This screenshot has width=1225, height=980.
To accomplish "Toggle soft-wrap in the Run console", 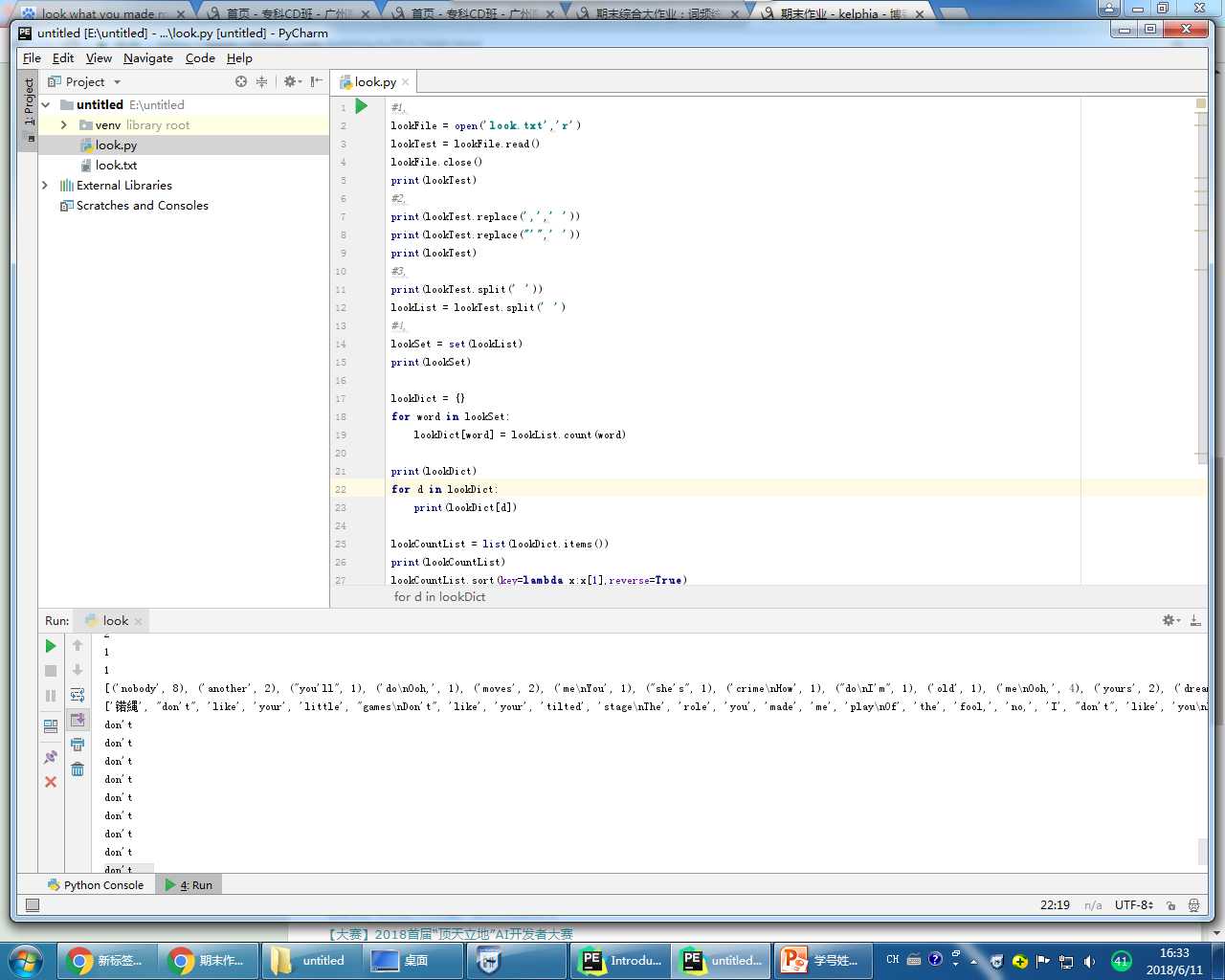I will [78, 696].
